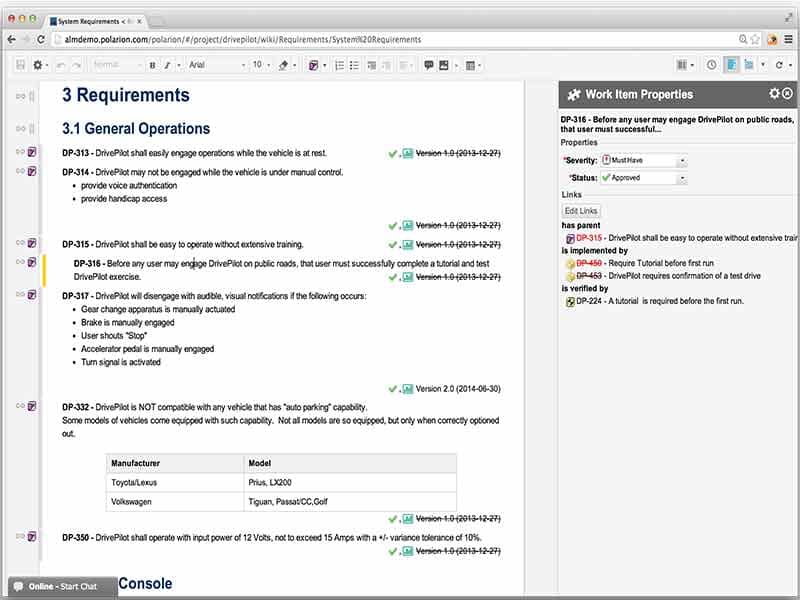Click the teal version icon next to Version 2.0
800x600 pixels.
(408, 389)
